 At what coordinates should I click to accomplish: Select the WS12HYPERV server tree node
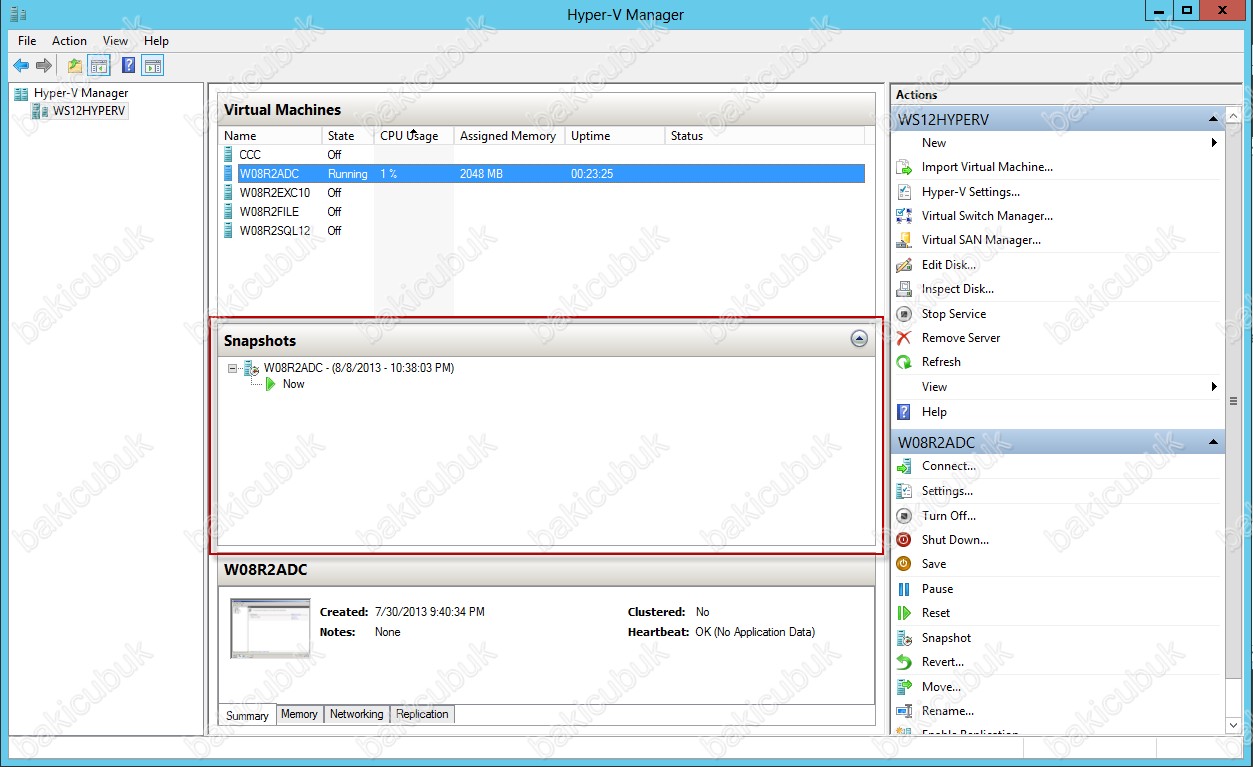pyautogui.click(x=89, y=111)
